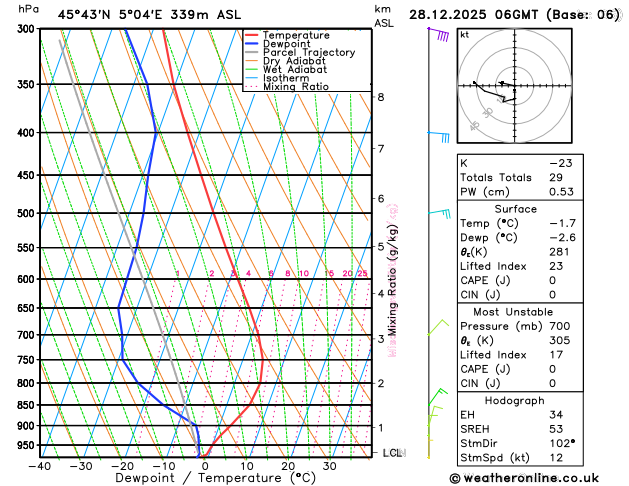
Task: Click the 300 pressure level label
Action: pos(28,29)
